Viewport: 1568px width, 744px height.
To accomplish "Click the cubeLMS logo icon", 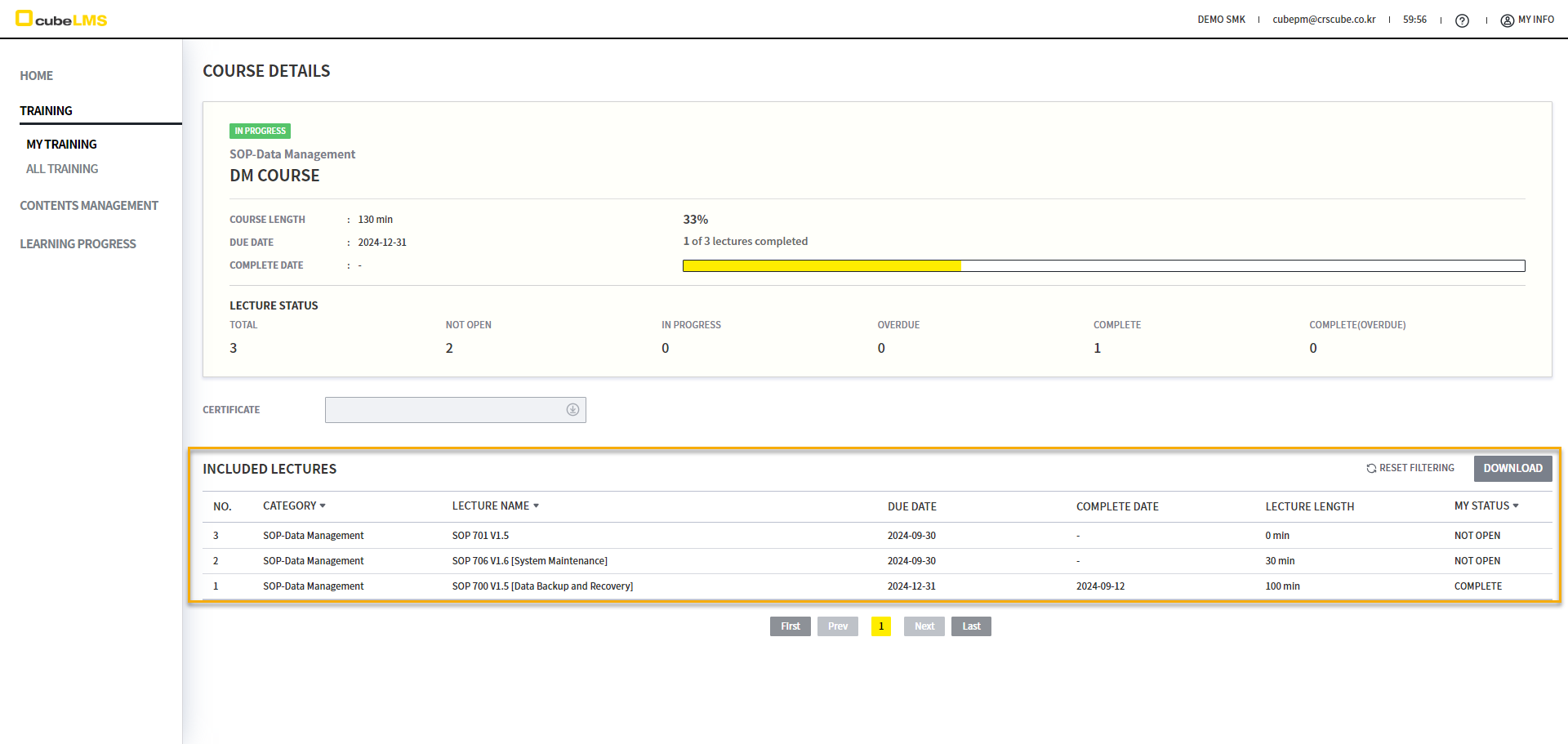I will [x=24, y=18].
